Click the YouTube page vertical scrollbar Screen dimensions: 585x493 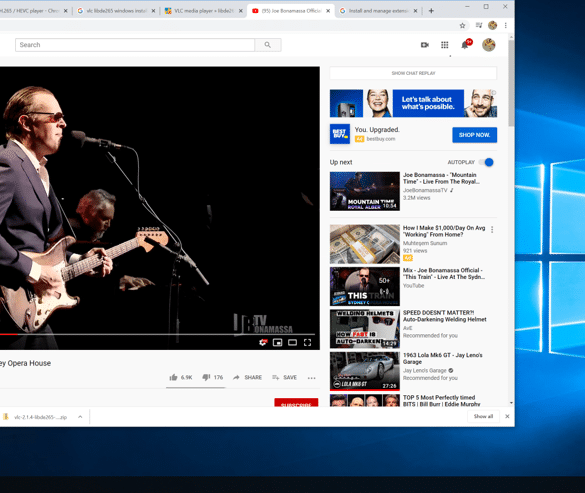[511, 82]
